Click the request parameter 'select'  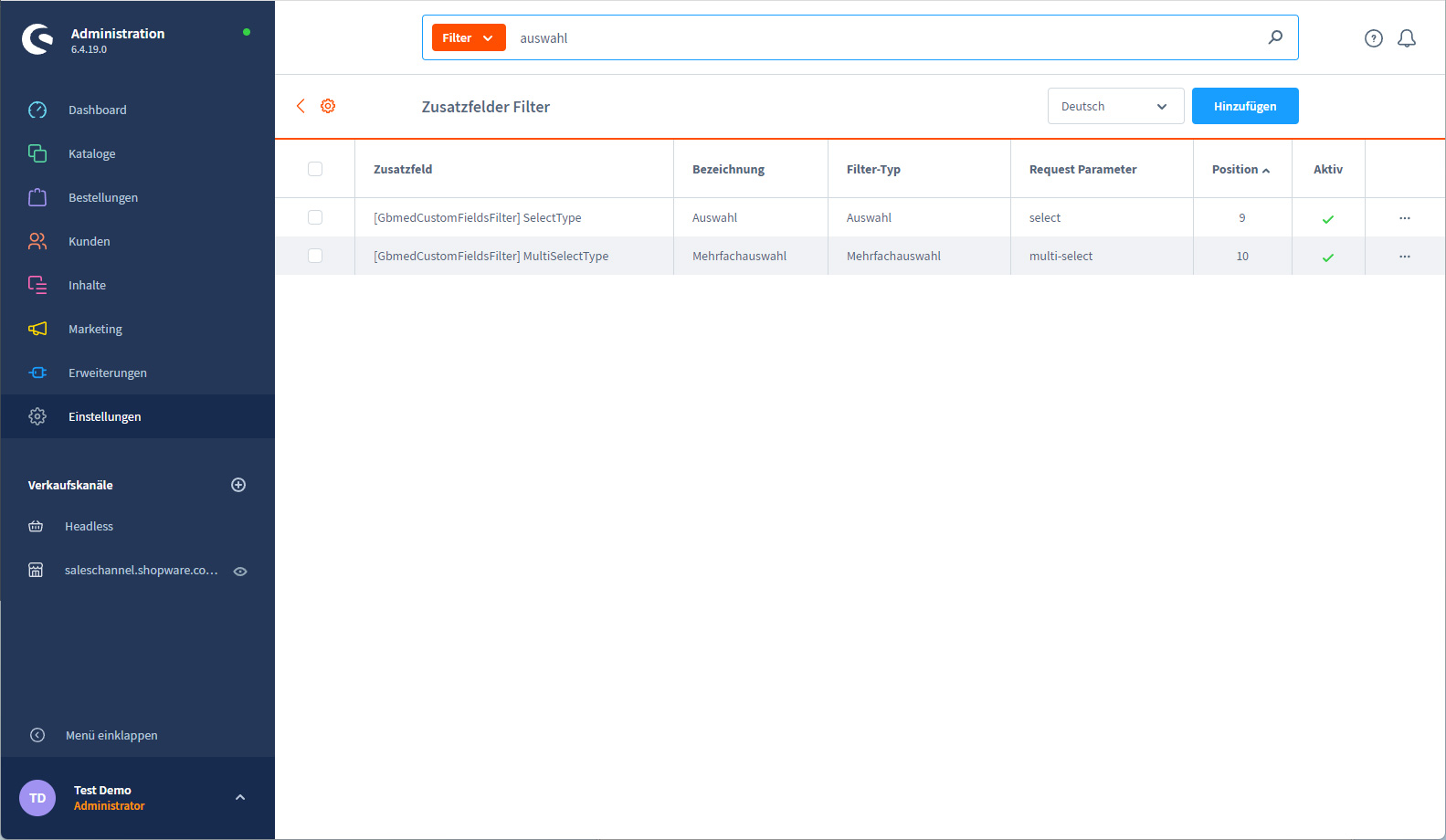tap(1045, 217)
